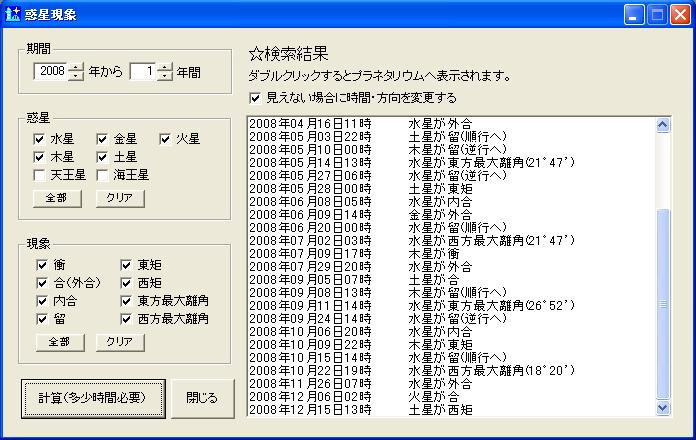Enable the 天王星 planet checkbox
This screenshot has width=696, height=440.
(x=40, y=175)
